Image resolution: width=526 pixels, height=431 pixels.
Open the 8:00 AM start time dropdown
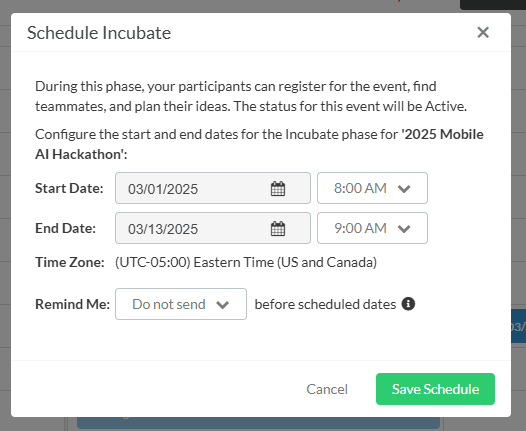[372, 188]
